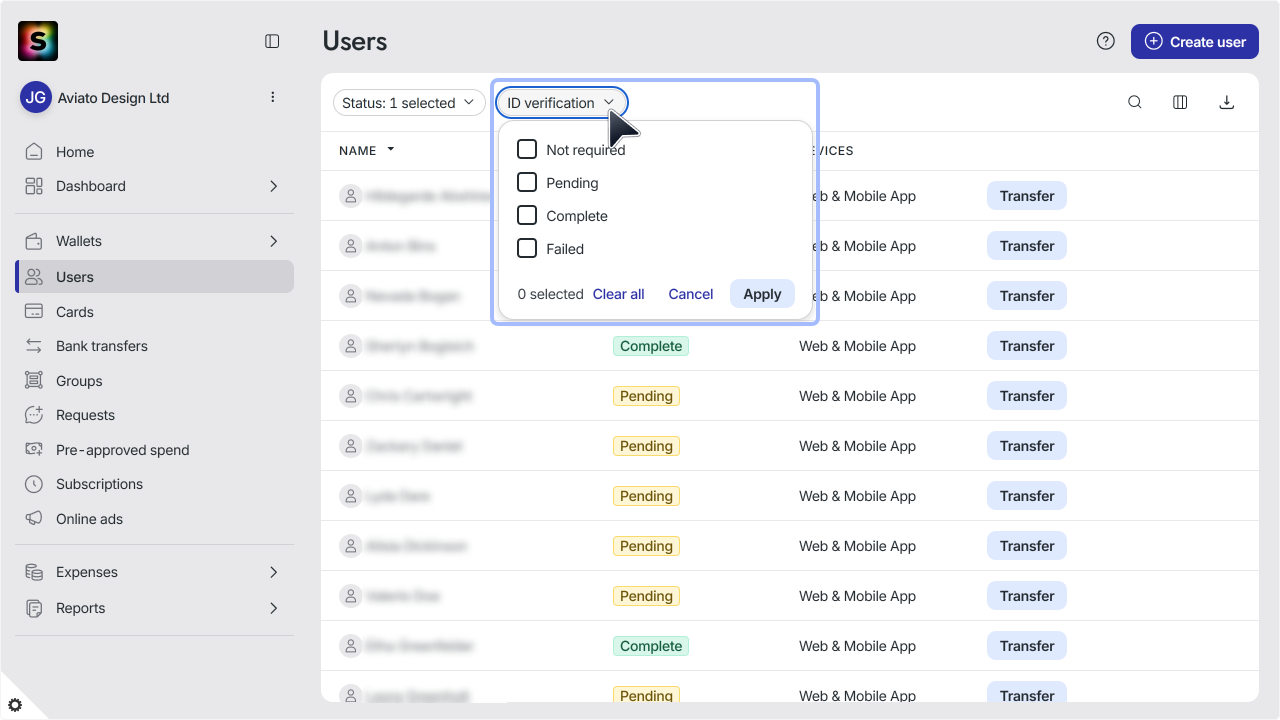Collapse the sidebar panel icon
Screen dimensions: 1280x720
pos(272,41)
